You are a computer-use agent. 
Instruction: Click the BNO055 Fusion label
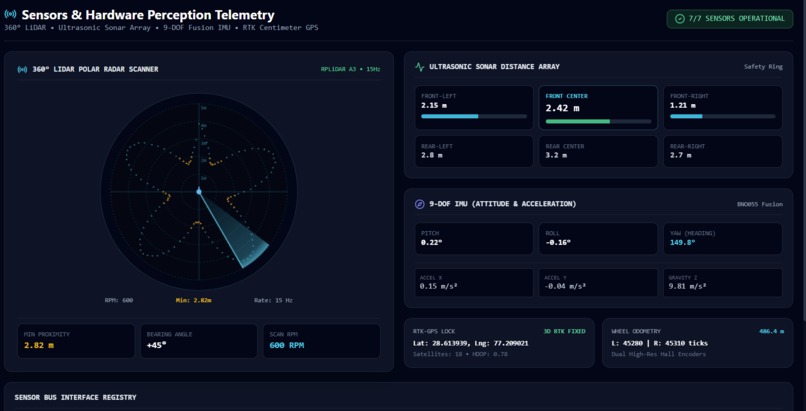760,204
